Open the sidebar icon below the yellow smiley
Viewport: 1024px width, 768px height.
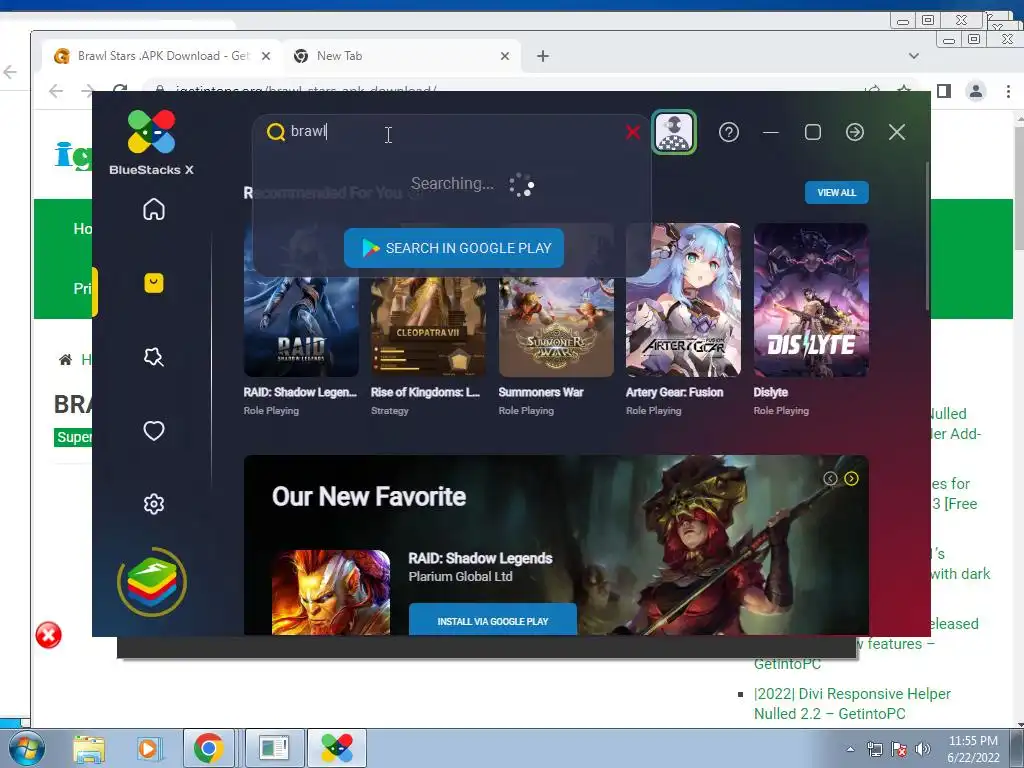153,357
